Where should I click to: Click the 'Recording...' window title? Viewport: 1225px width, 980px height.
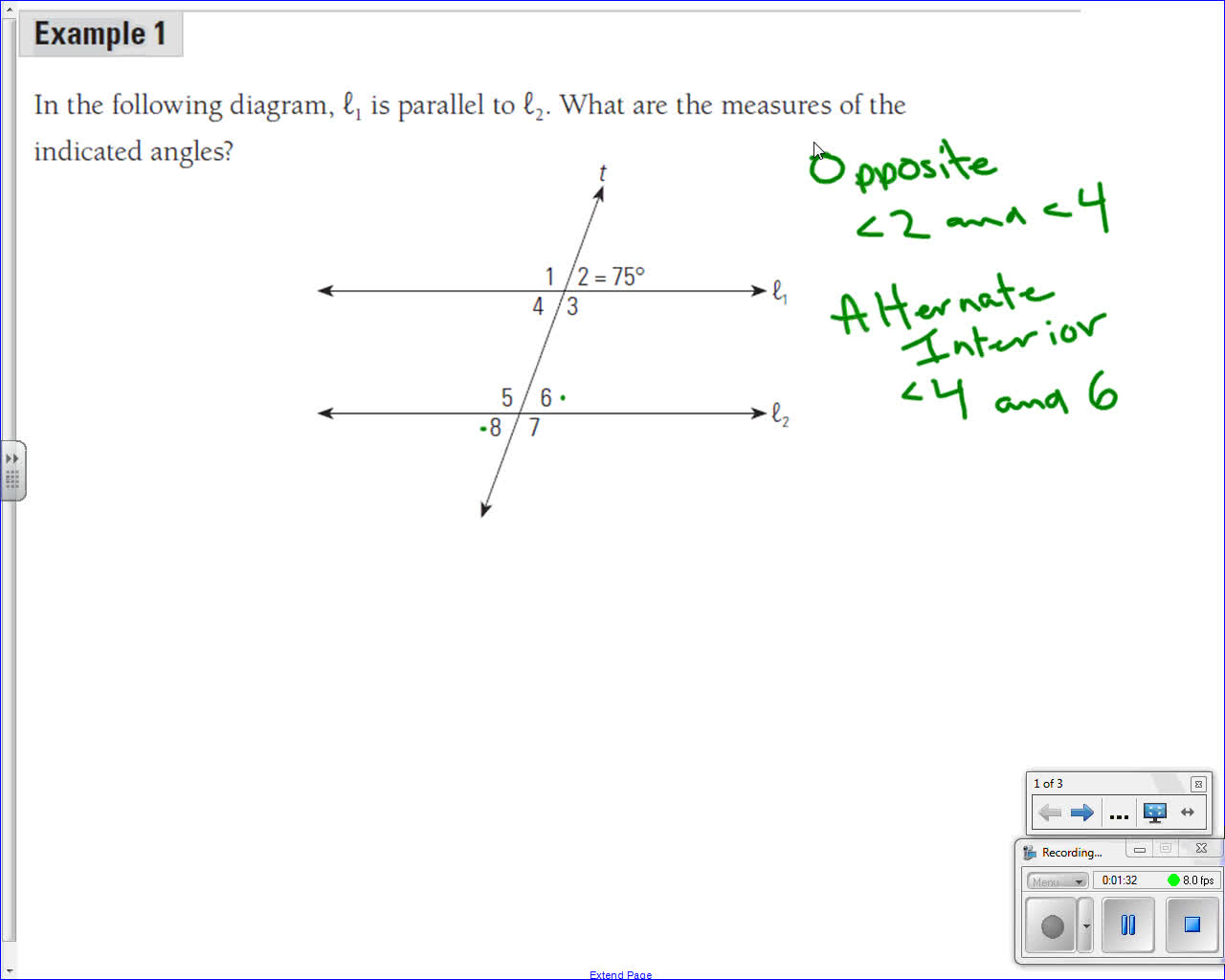(1071, 853)
